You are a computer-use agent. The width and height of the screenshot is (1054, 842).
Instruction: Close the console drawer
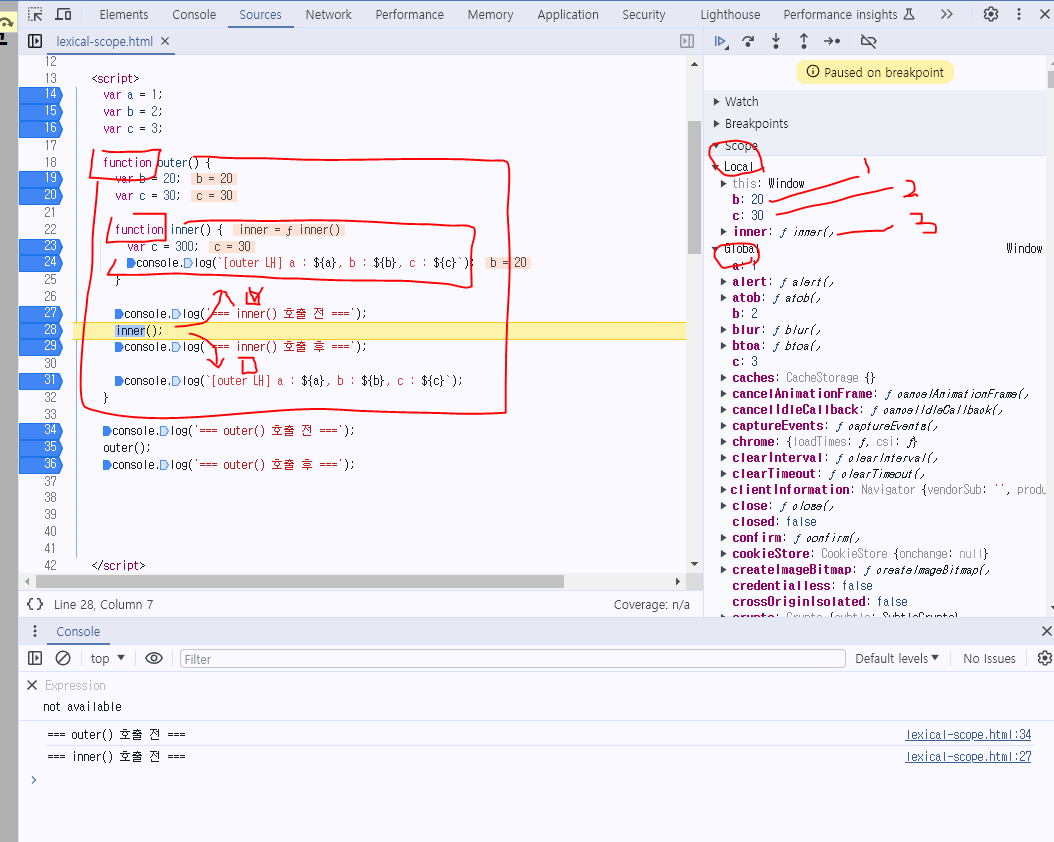click(x=1046, y=631)
